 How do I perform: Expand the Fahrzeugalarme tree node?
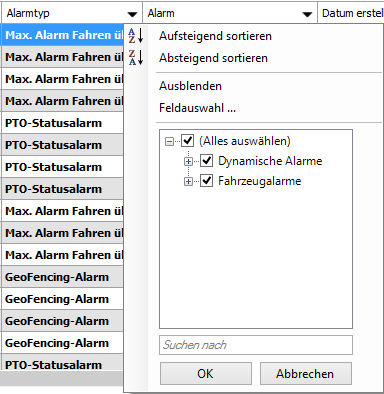[188, 182]
